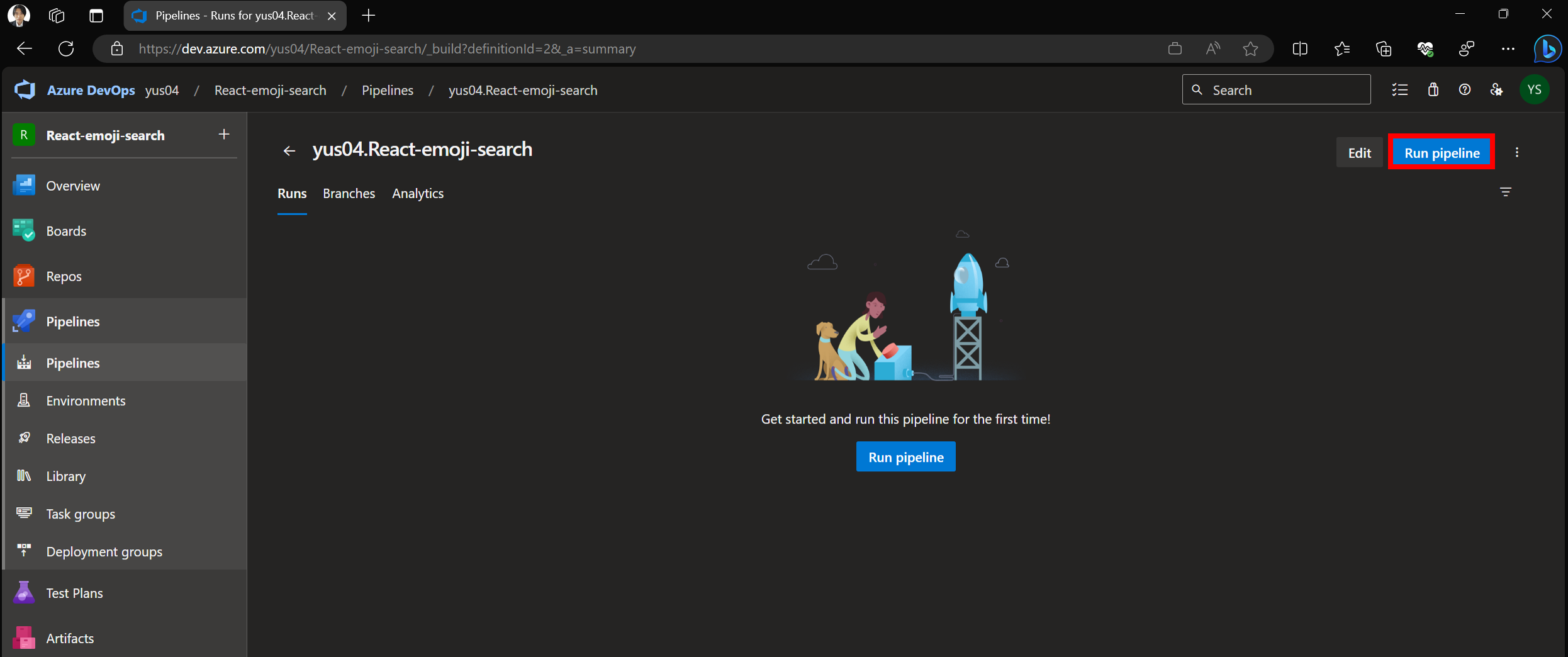Switch to the Analytics tab
Image resolution: width=1568 pixels, height=657 pixels.
(x=418, y=194)
